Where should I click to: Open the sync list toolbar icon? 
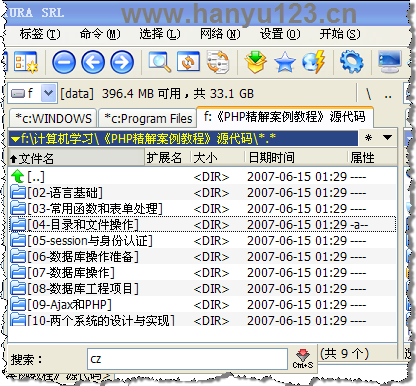click(218, 62)
